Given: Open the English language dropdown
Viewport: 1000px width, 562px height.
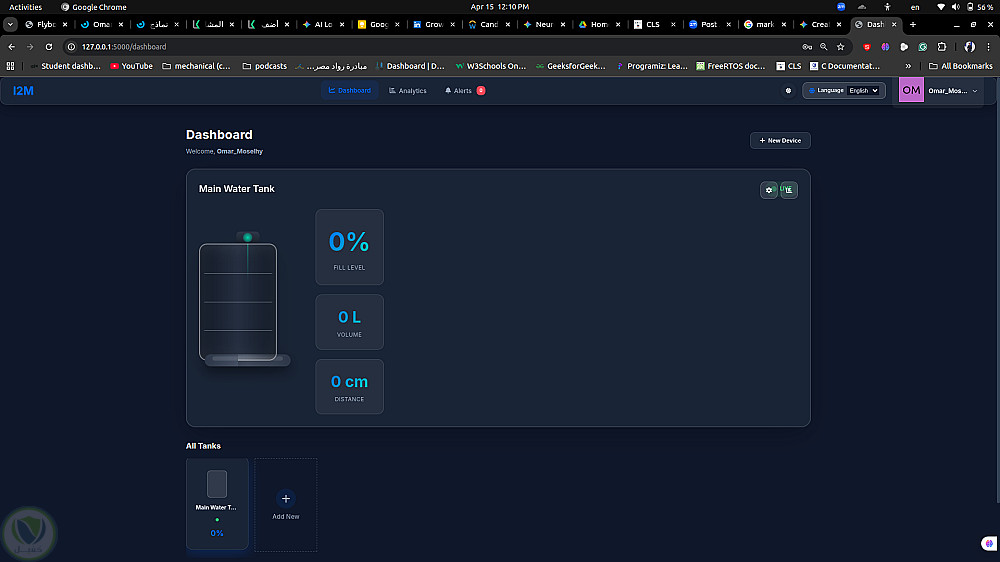Looking at the screenshot, I should pyautogui.click(x=864, y=91).
